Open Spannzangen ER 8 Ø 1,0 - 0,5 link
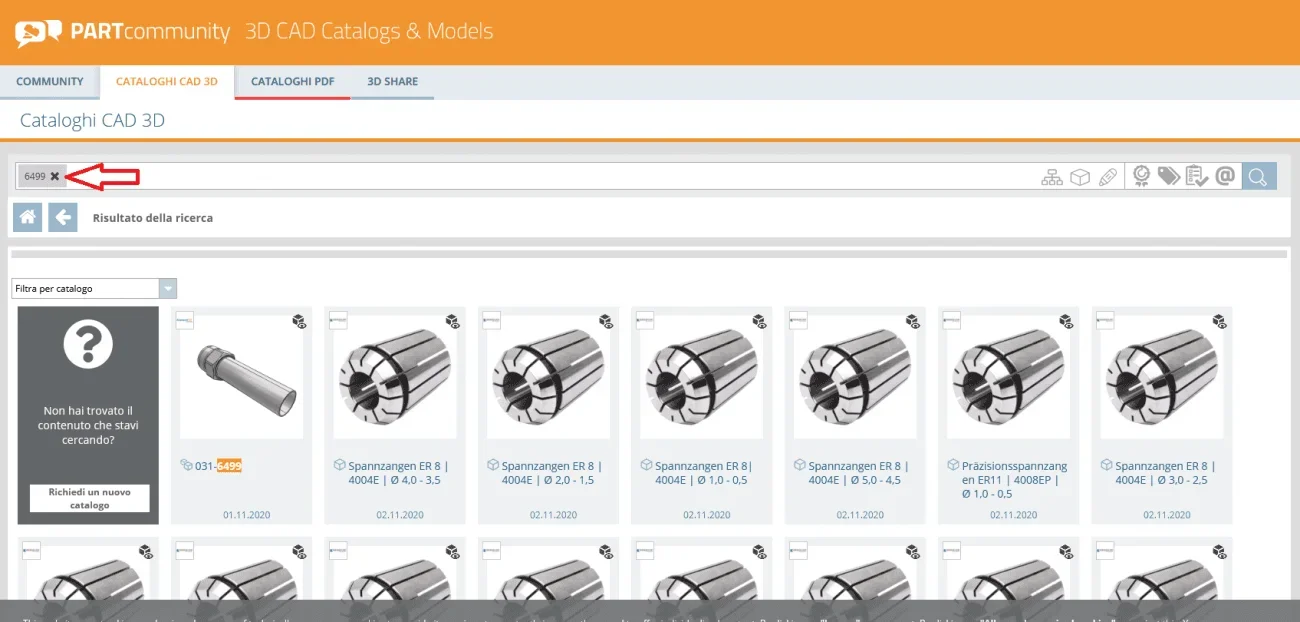This screenshot has width=1300, height=622. tap(704, 473)
